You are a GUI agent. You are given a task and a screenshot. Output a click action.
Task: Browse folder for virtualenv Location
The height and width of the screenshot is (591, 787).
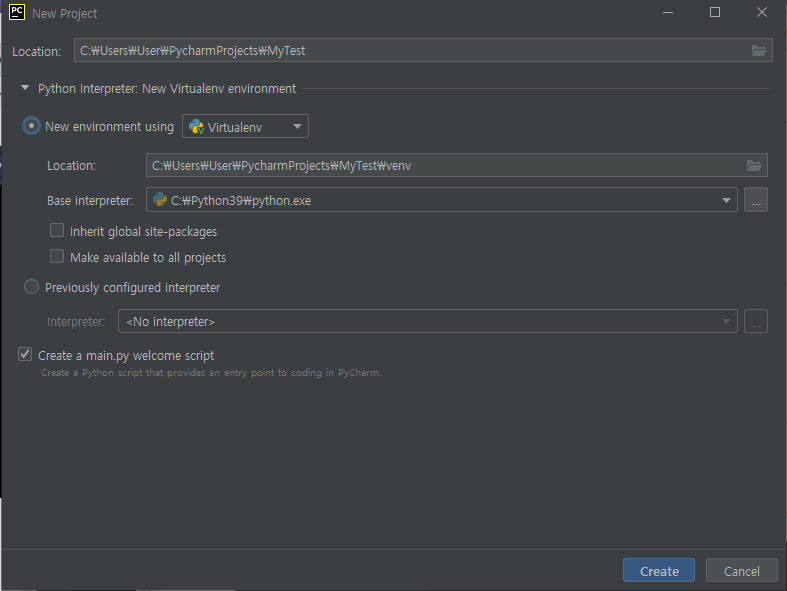(754, 165)
